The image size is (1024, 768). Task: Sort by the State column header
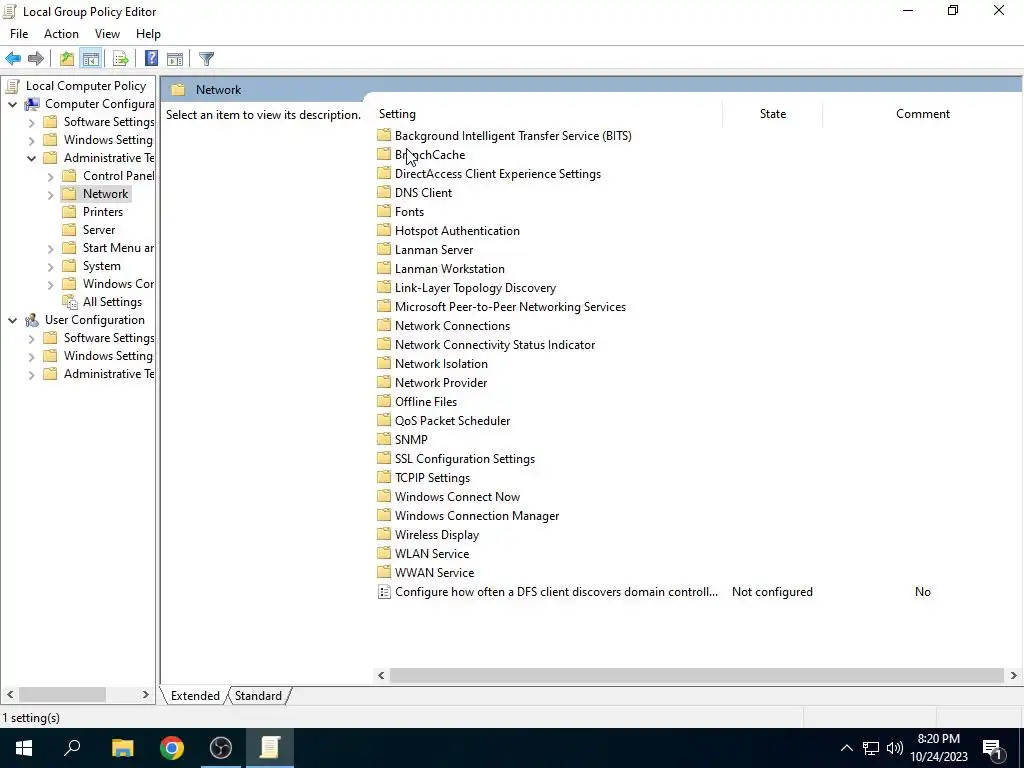pos(773,114)
